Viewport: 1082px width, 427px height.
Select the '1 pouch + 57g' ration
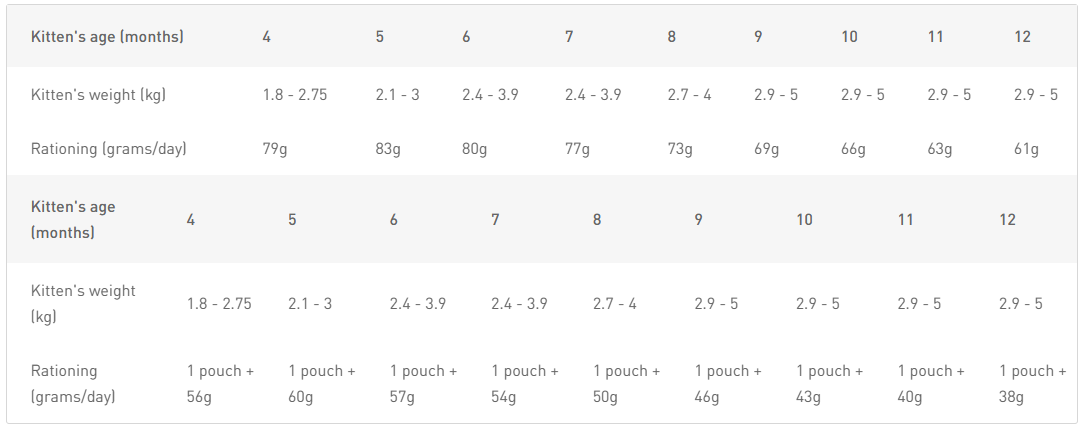tap(424, 384)
